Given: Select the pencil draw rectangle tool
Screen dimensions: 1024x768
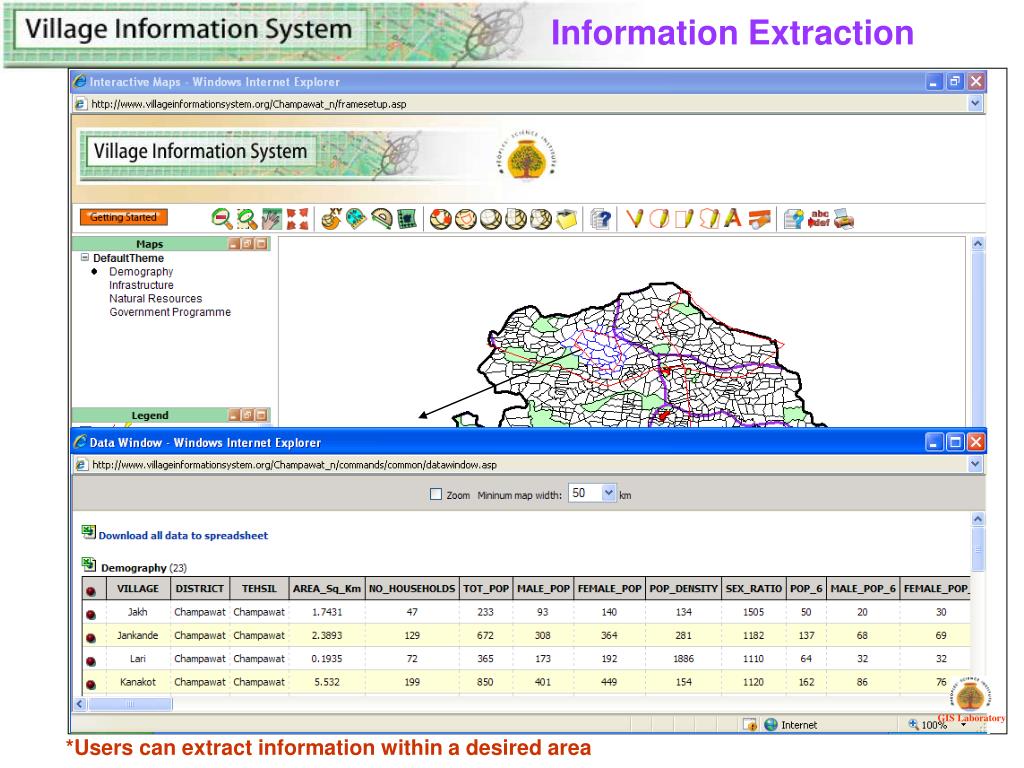Looking at the screenshot, I should [684, 219].
